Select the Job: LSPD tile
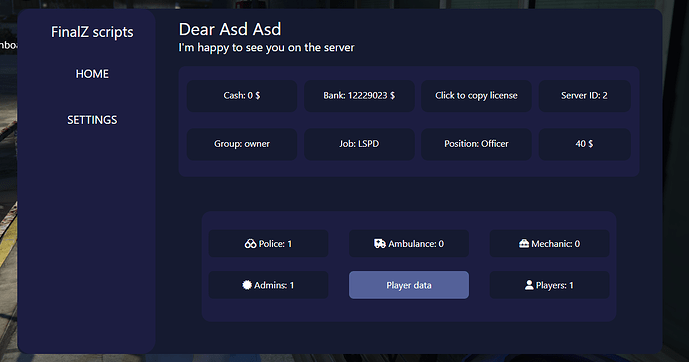Screen dimensions: 689x362 tap(359, 144)
